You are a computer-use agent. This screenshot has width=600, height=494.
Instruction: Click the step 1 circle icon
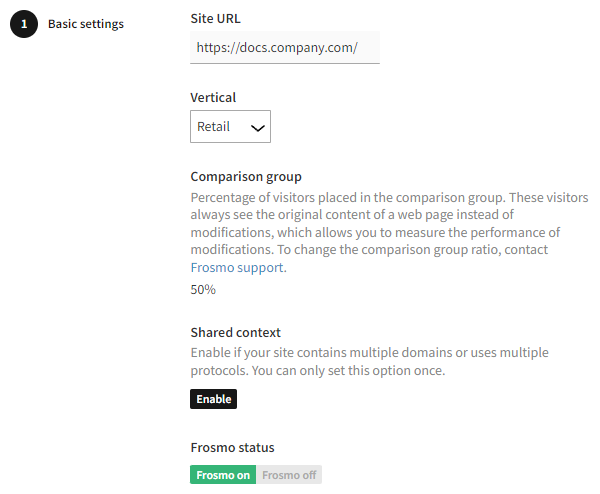click(25, 24)
